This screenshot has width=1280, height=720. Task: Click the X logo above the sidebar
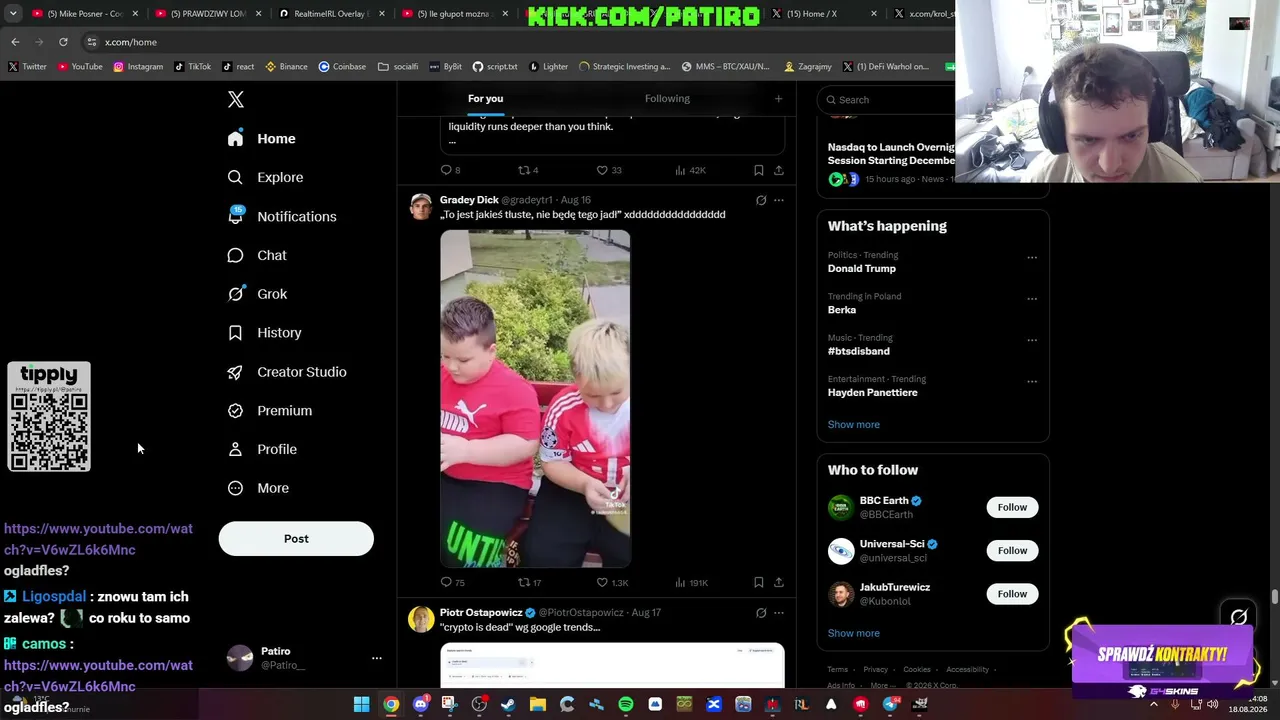click(x=236, y=99)
